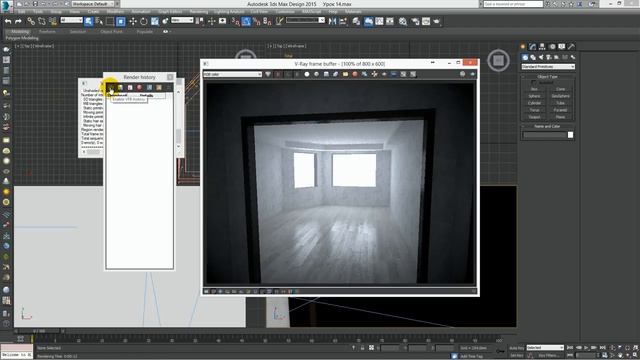Open the Standard Primitives dropdown
This screenshot has height=360, width=640.
click(x=548, y=67)
